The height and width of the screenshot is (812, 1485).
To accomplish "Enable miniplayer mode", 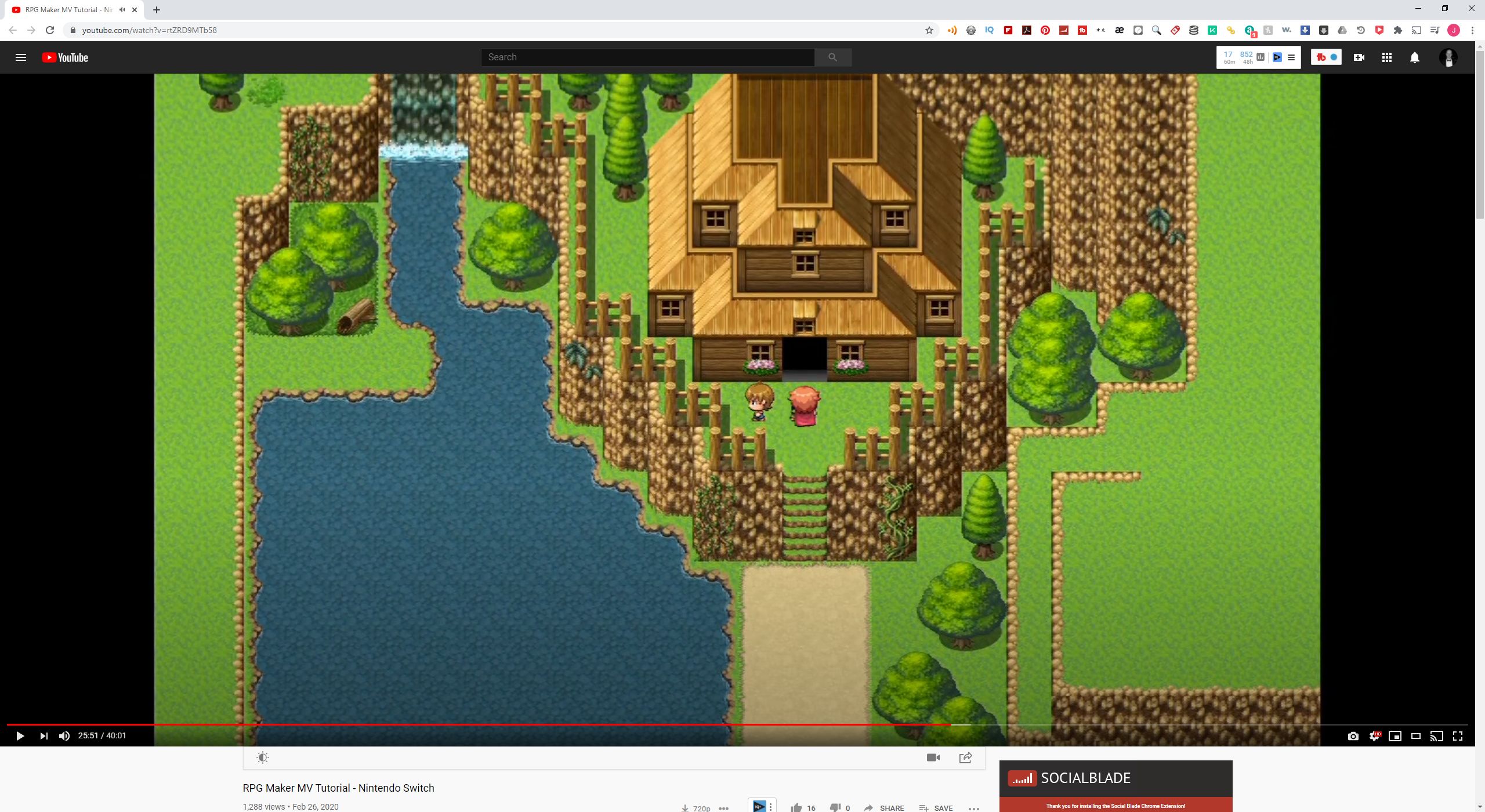I will [x=1395, y=736].
